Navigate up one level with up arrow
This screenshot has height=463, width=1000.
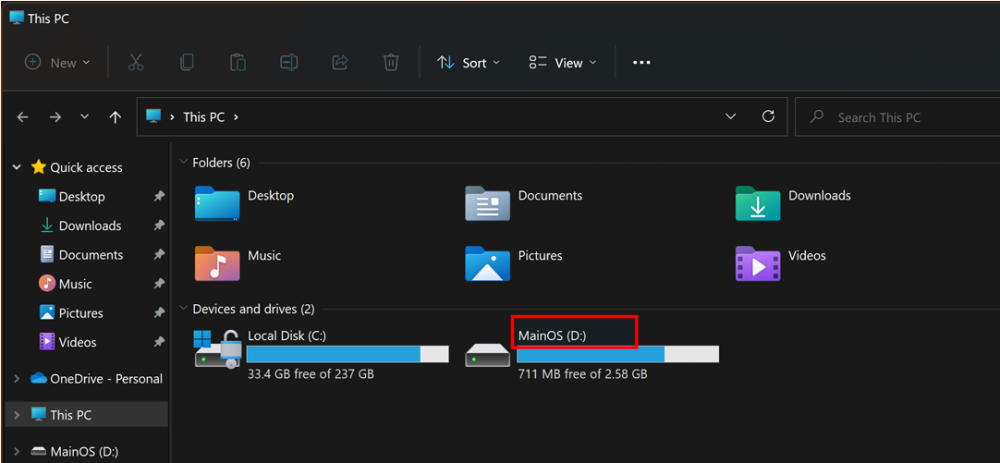pyautogui.click(x=115, y=117)
